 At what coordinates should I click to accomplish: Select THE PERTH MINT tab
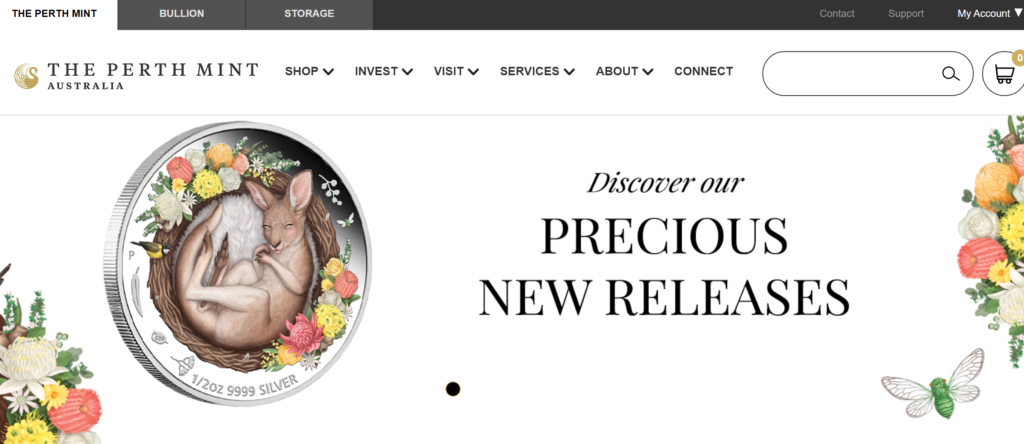click(x=54, y=14)
